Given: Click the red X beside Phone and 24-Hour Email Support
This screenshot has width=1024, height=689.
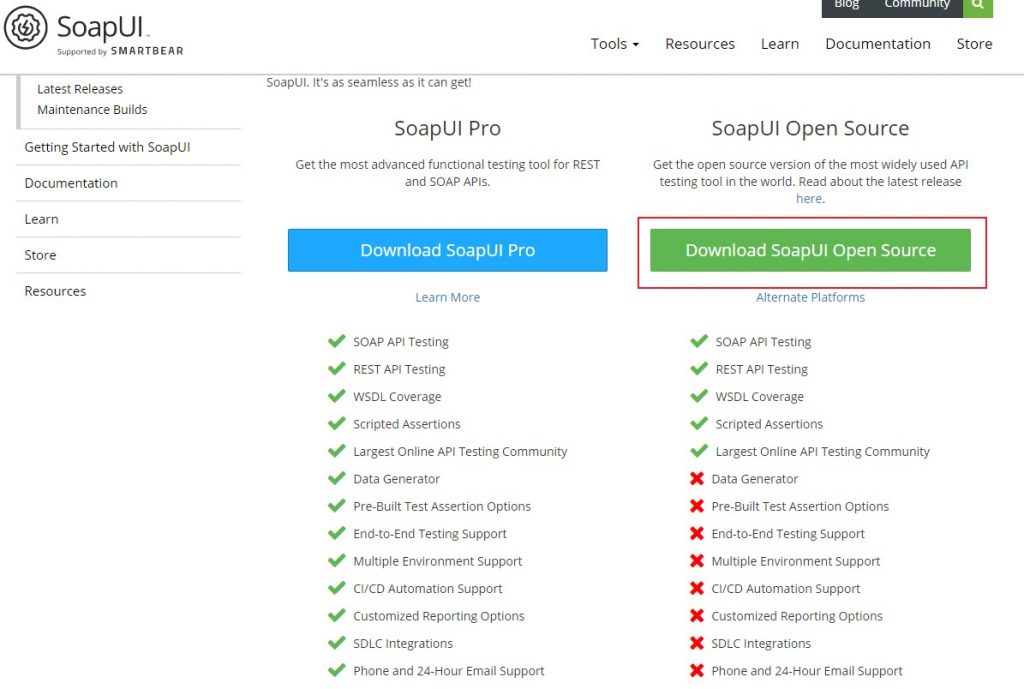Looking at the screenshot, I should point(699,670).
